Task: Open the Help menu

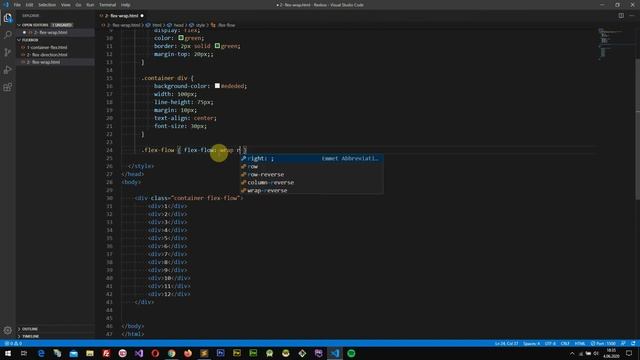Action: 125,5
